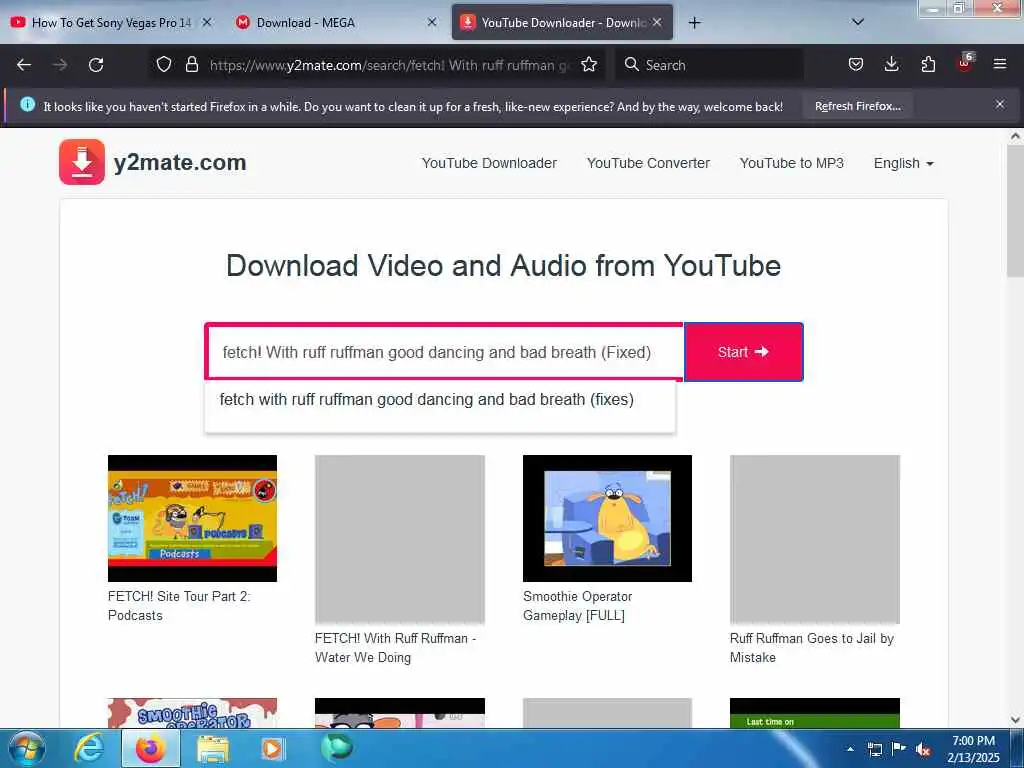This screenshot has width=1024, height=768.
Task: Open YouTube Converter nav link
Action: tap(648, 163)
